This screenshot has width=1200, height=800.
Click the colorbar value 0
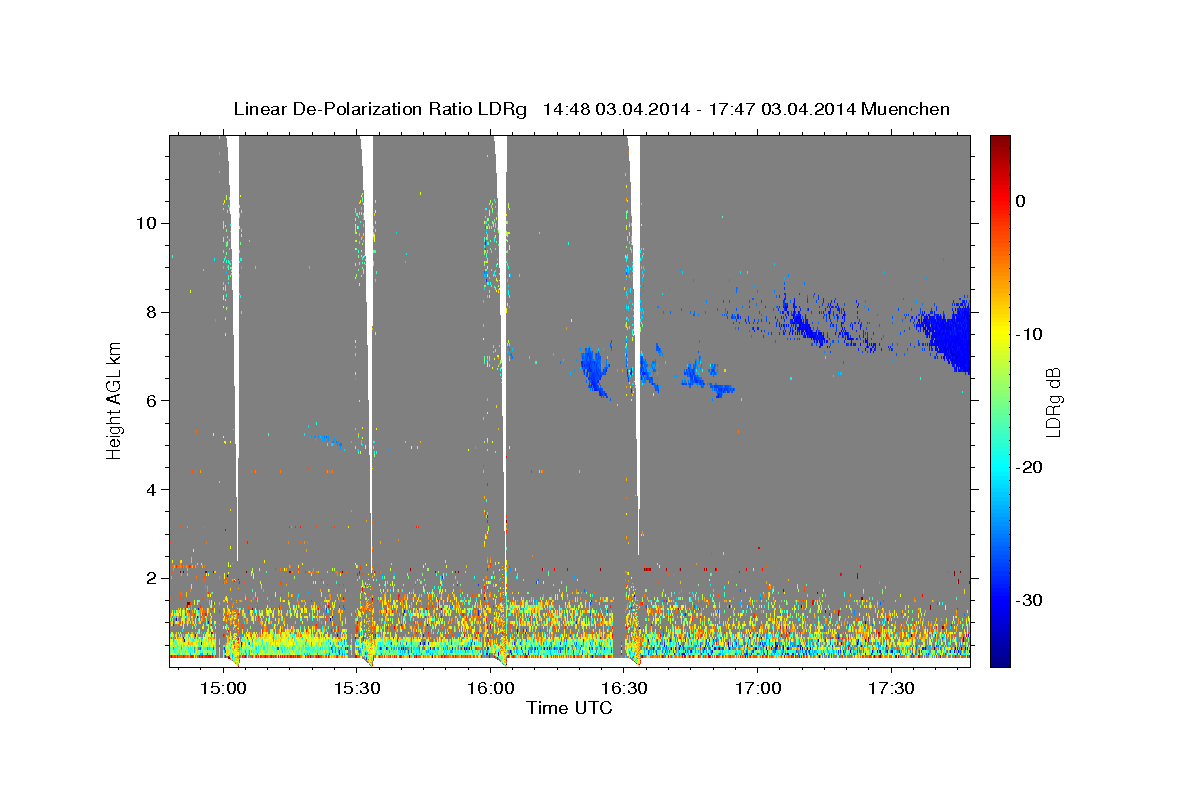1021,201
